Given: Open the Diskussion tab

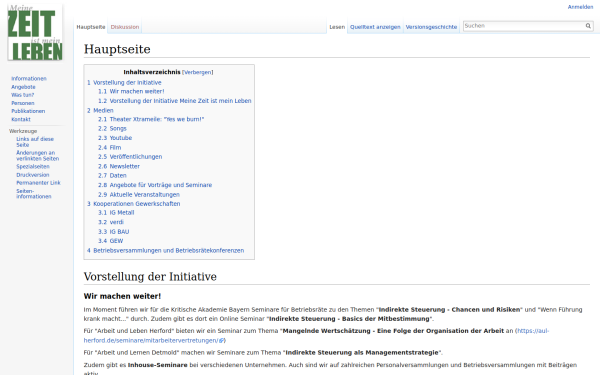Looking at the screenshot, I should 125,27.
